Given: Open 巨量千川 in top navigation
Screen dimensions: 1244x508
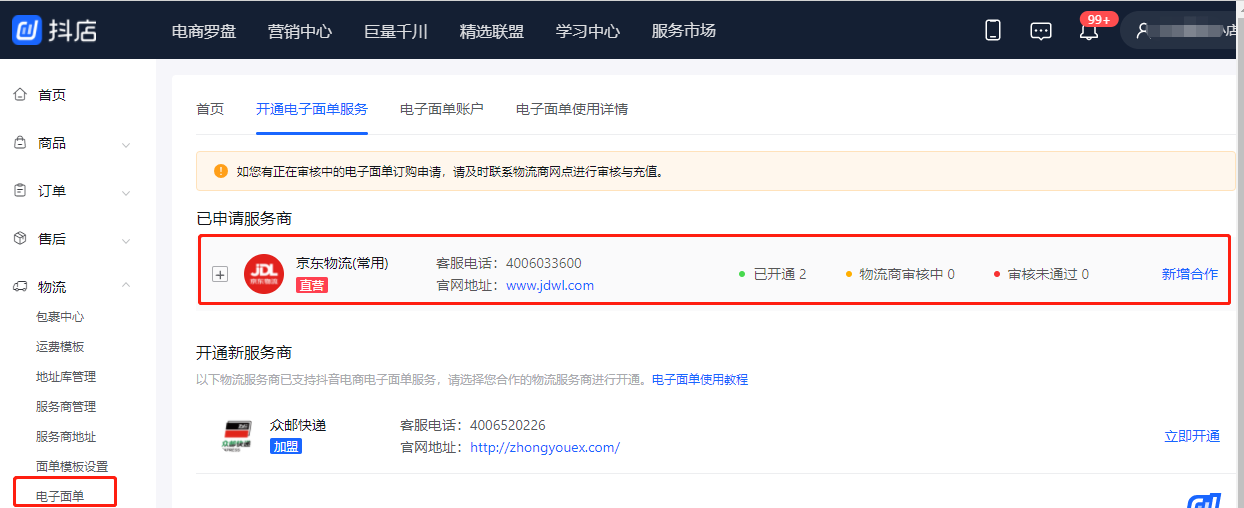Looking at the screenshot, I should [x=396, y=31].
